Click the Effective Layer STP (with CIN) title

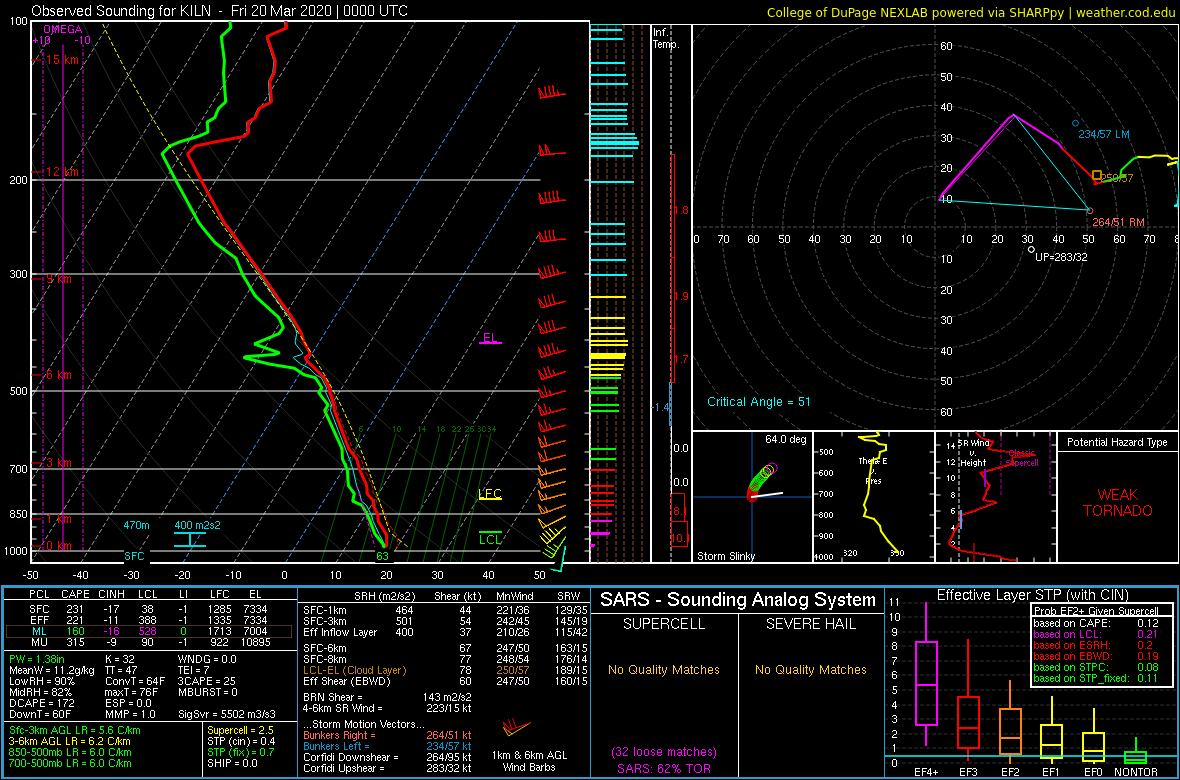click(1032, 594)
